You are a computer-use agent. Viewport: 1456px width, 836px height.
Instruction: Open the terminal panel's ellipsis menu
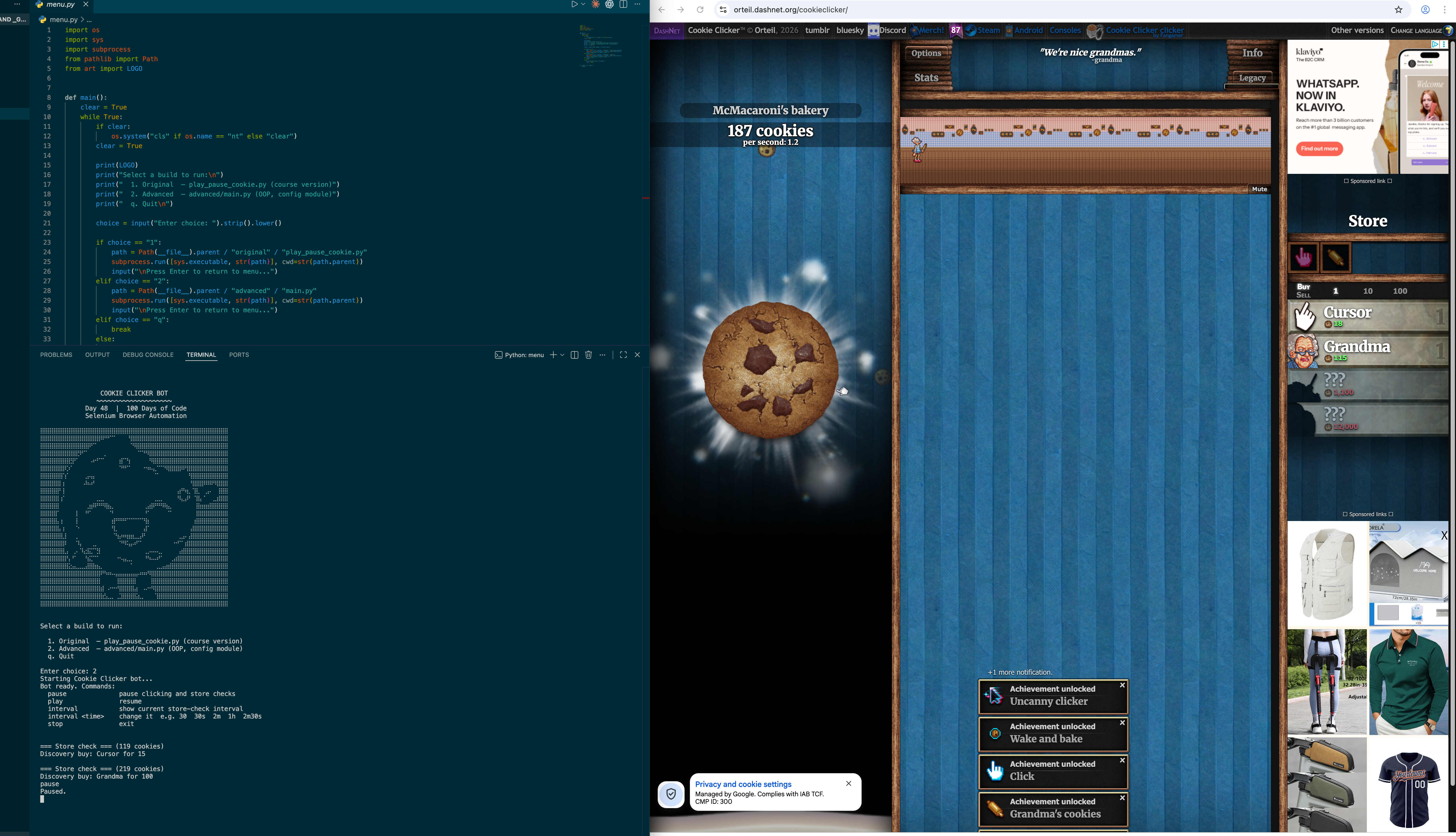tap(602, 355)
